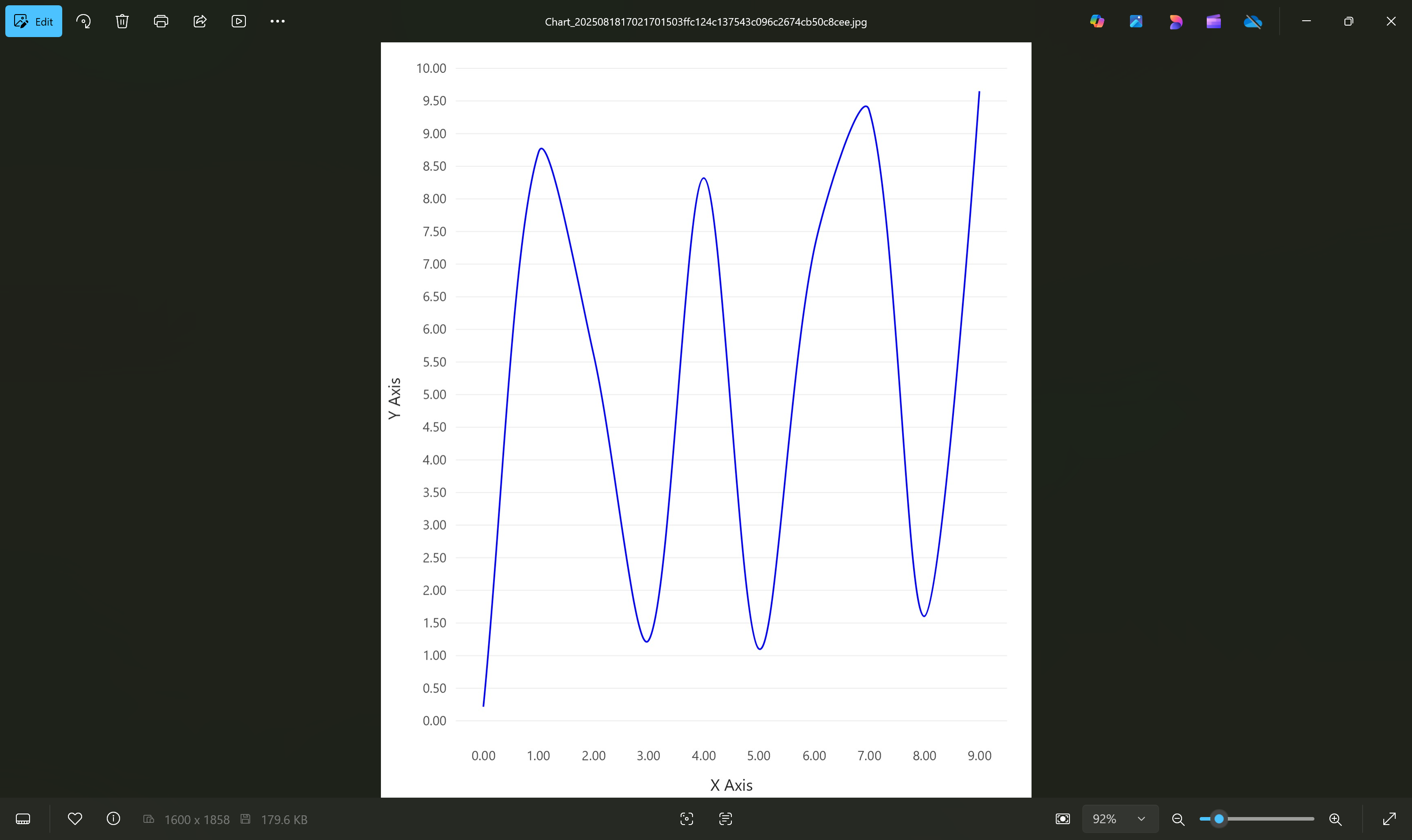Start a slideshow using the play icon
The width and height of the screenshot is (1412, 840).
pos(238,22)
